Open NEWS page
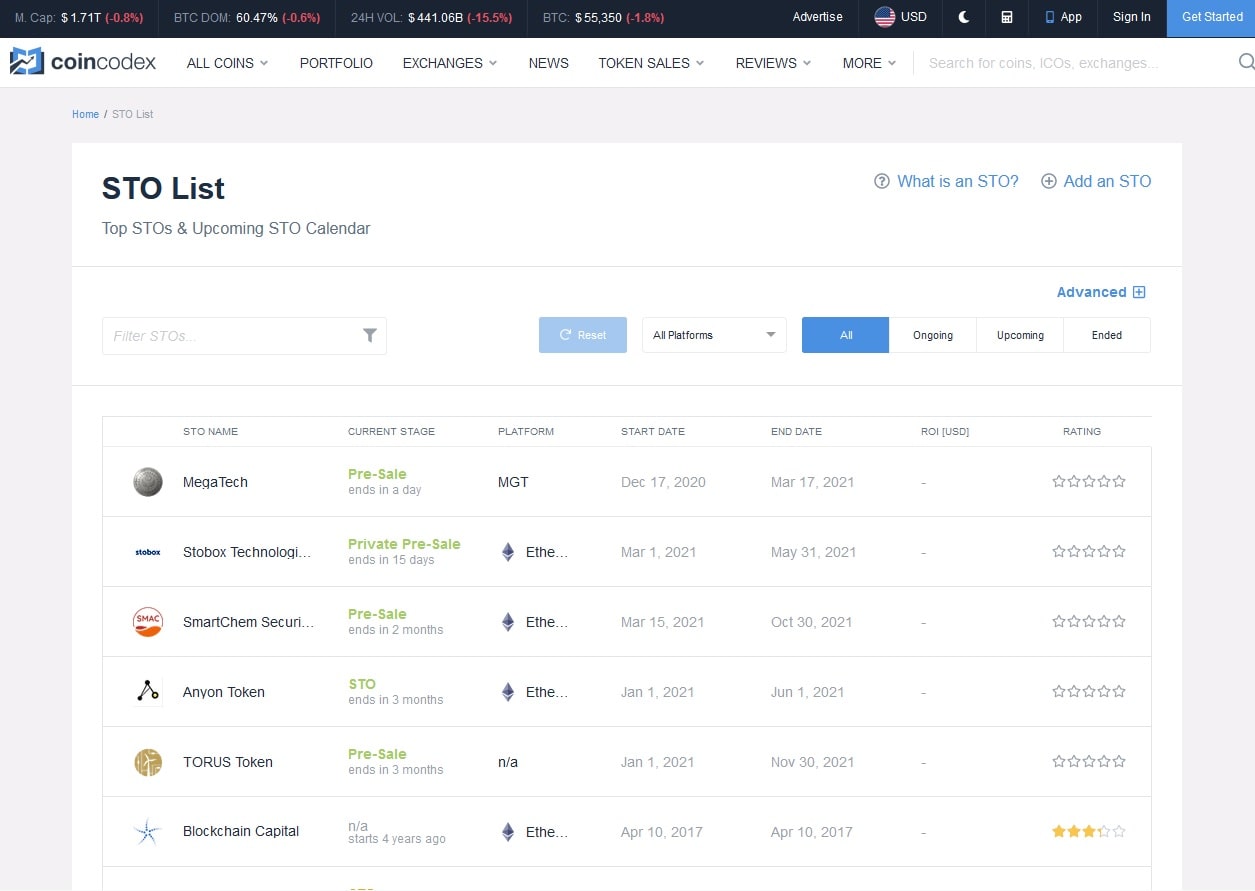1255x891 pixels. [548, 63]
